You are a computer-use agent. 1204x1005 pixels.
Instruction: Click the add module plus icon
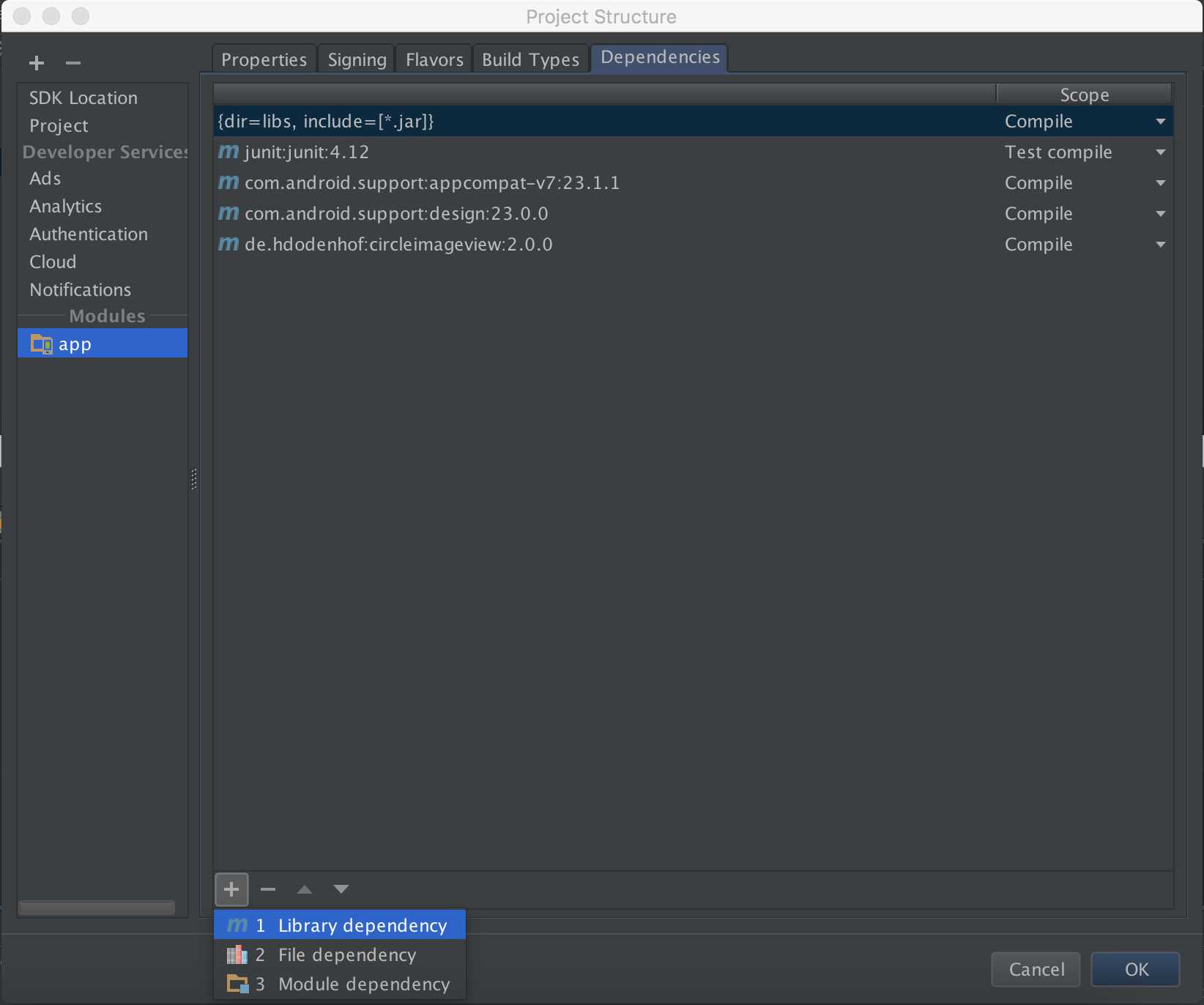pyautogui.click(x=37, y=63)
